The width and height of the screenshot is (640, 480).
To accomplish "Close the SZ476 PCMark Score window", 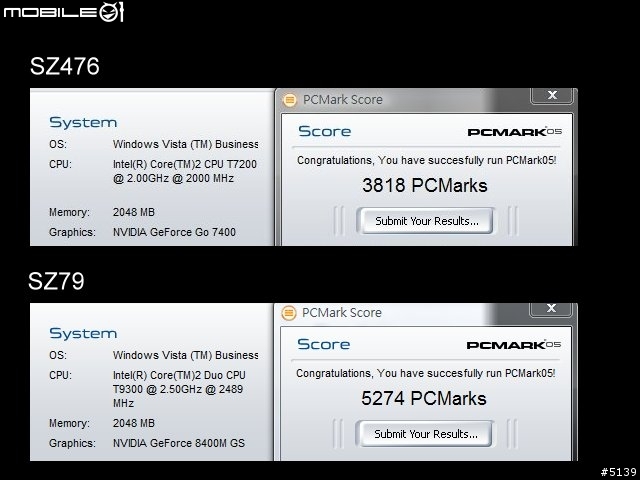I will point(552,96).
